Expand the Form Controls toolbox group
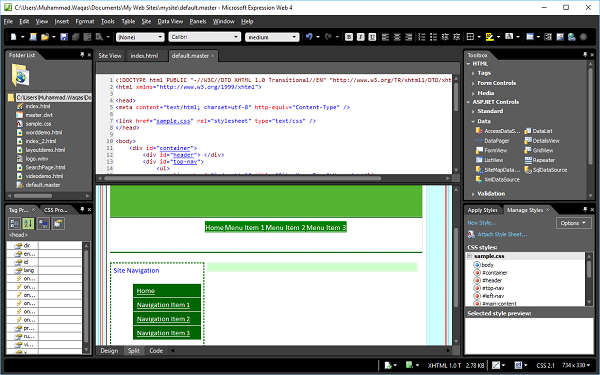The height and width of the screenshot is (375, 600). [496, 83]
